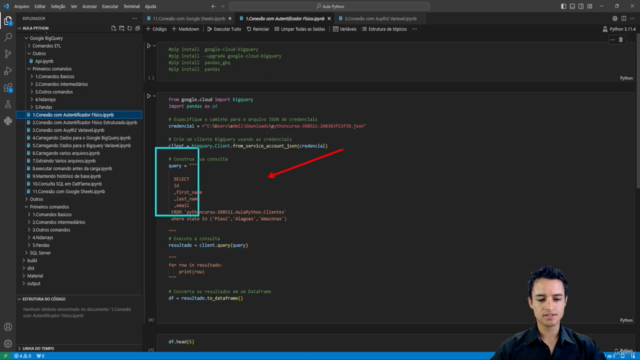
Task: Open the Extensions view
Action: coord(8,87)
